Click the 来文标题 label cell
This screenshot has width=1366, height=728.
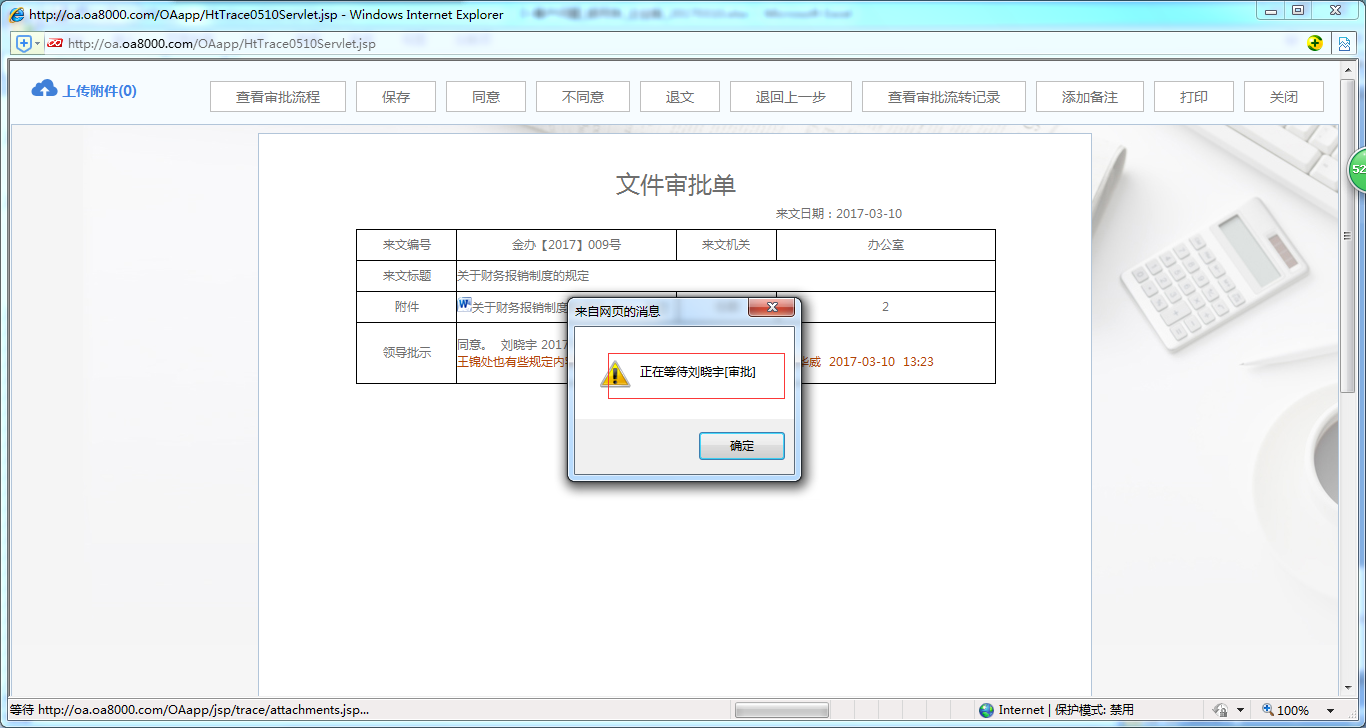406,276
